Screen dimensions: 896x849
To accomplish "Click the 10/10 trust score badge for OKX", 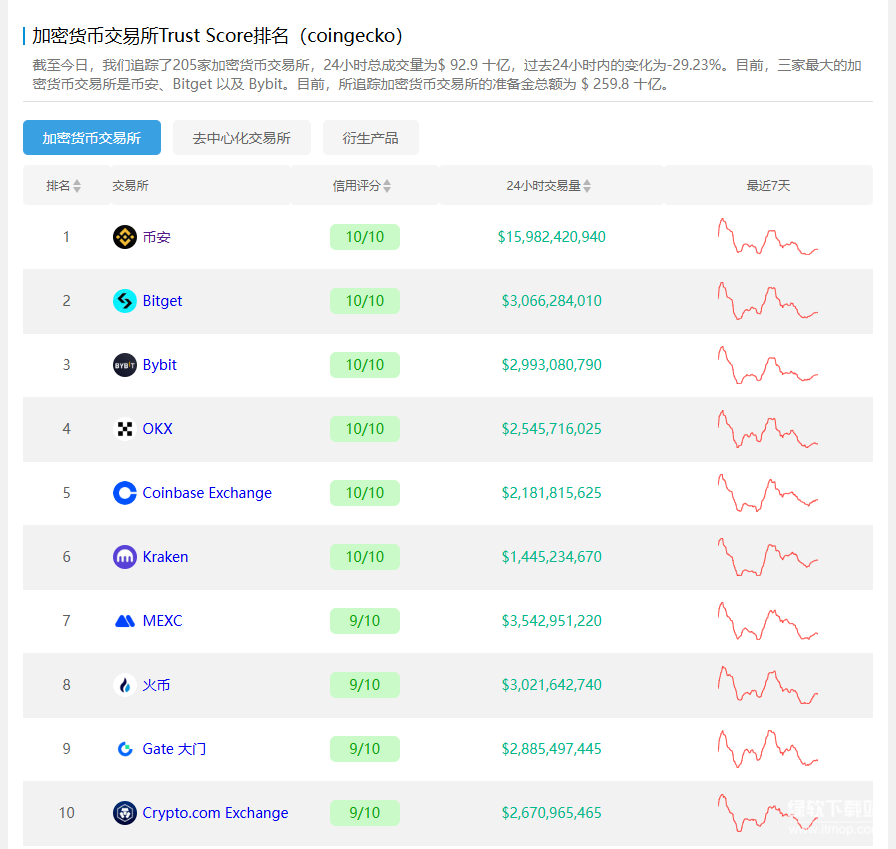I will coord(365,429).
